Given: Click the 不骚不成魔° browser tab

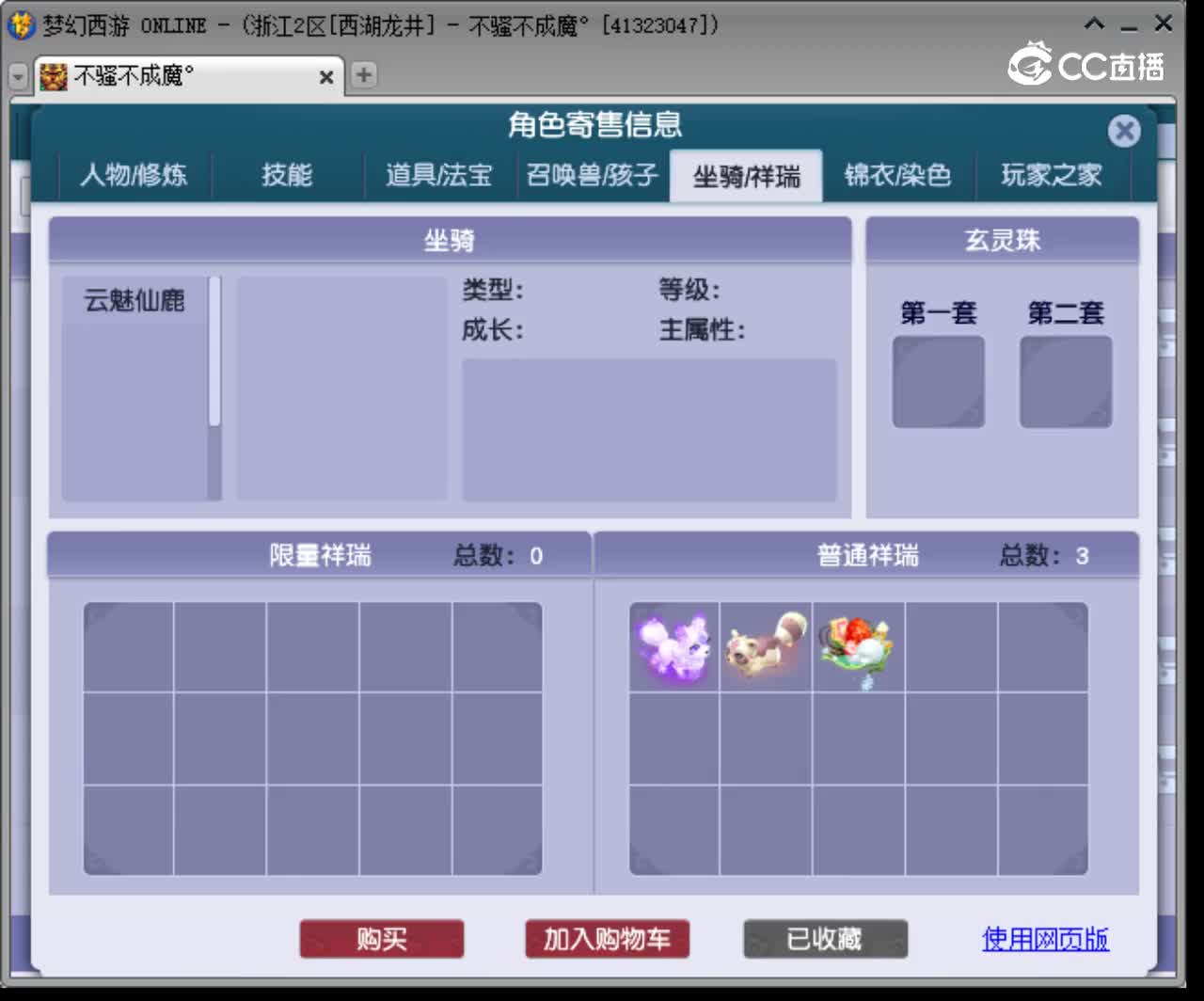Looking at the screenshot, I should (x=188, y=76).
